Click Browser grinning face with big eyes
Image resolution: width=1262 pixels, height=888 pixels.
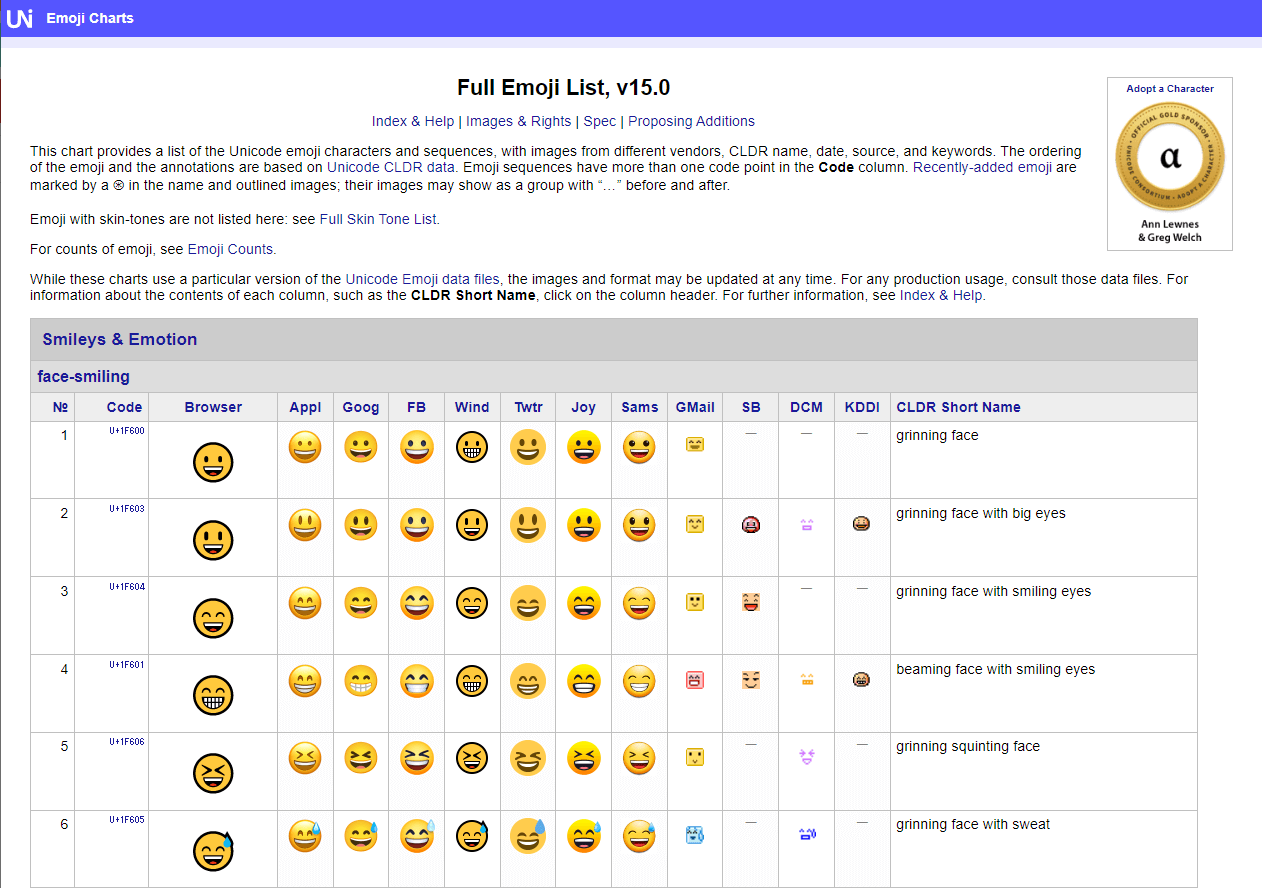[x=213, y=541]
